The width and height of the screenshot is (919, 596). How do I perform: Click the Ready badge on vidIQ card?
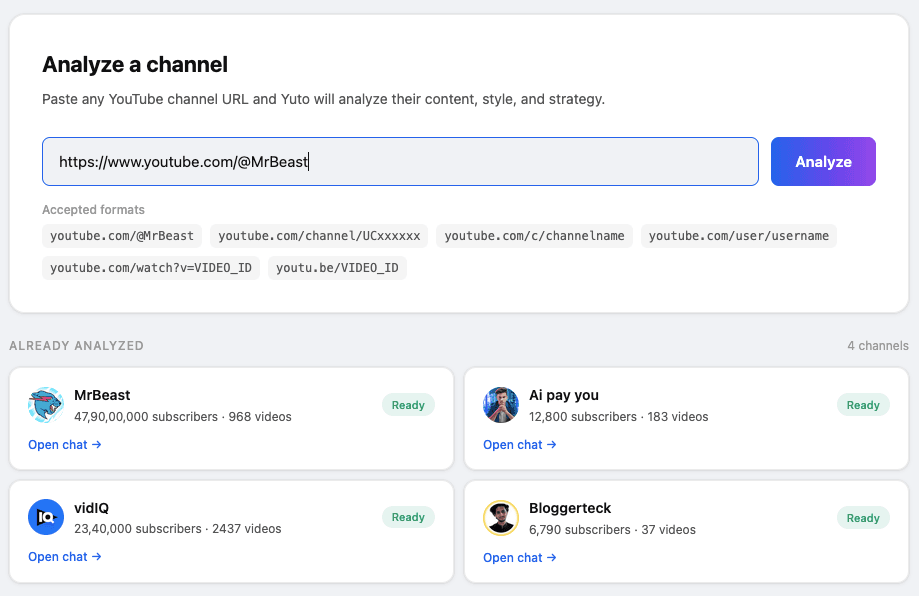click(408, 517)
